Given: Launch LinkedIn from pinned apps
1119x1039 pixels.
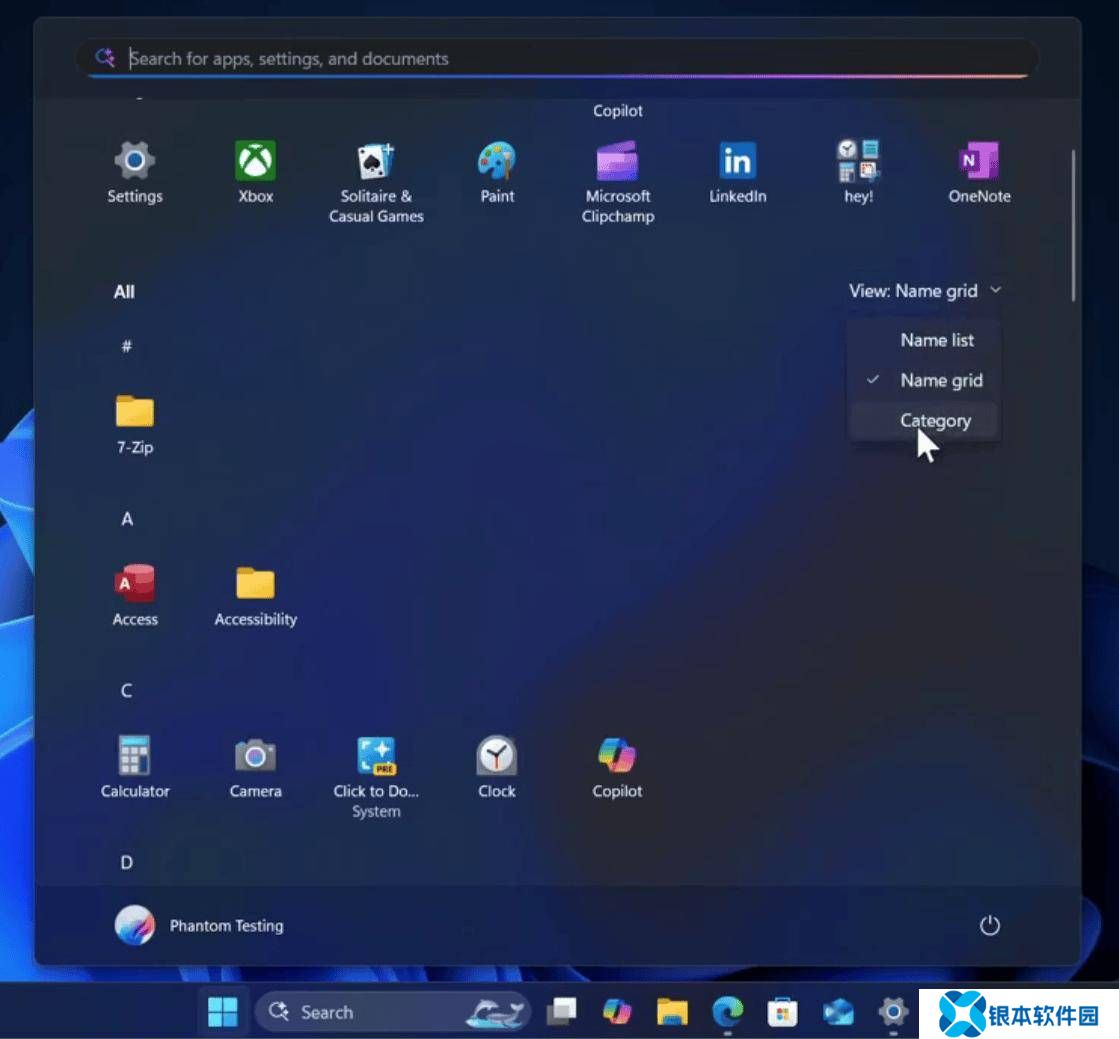Looking at the screenshot, I should pyautogui.click(x=737, y=173).
